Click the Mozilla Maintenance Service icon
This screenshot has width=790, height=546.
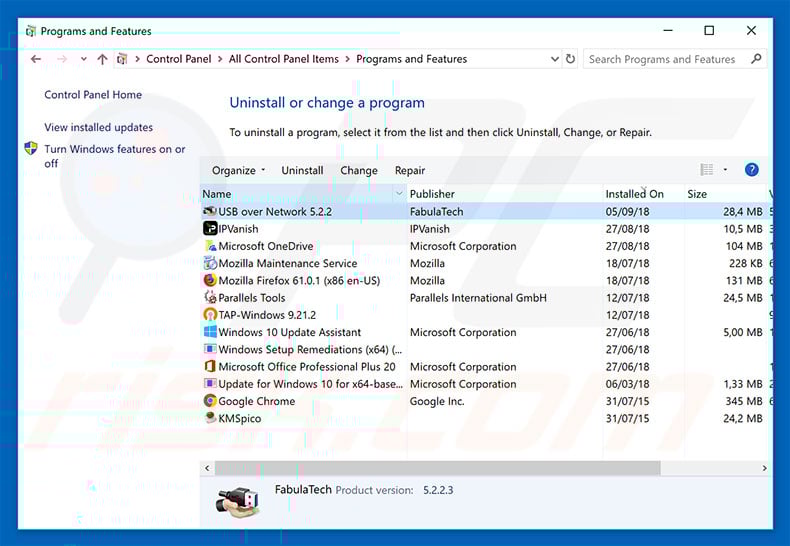click(210, 263)
